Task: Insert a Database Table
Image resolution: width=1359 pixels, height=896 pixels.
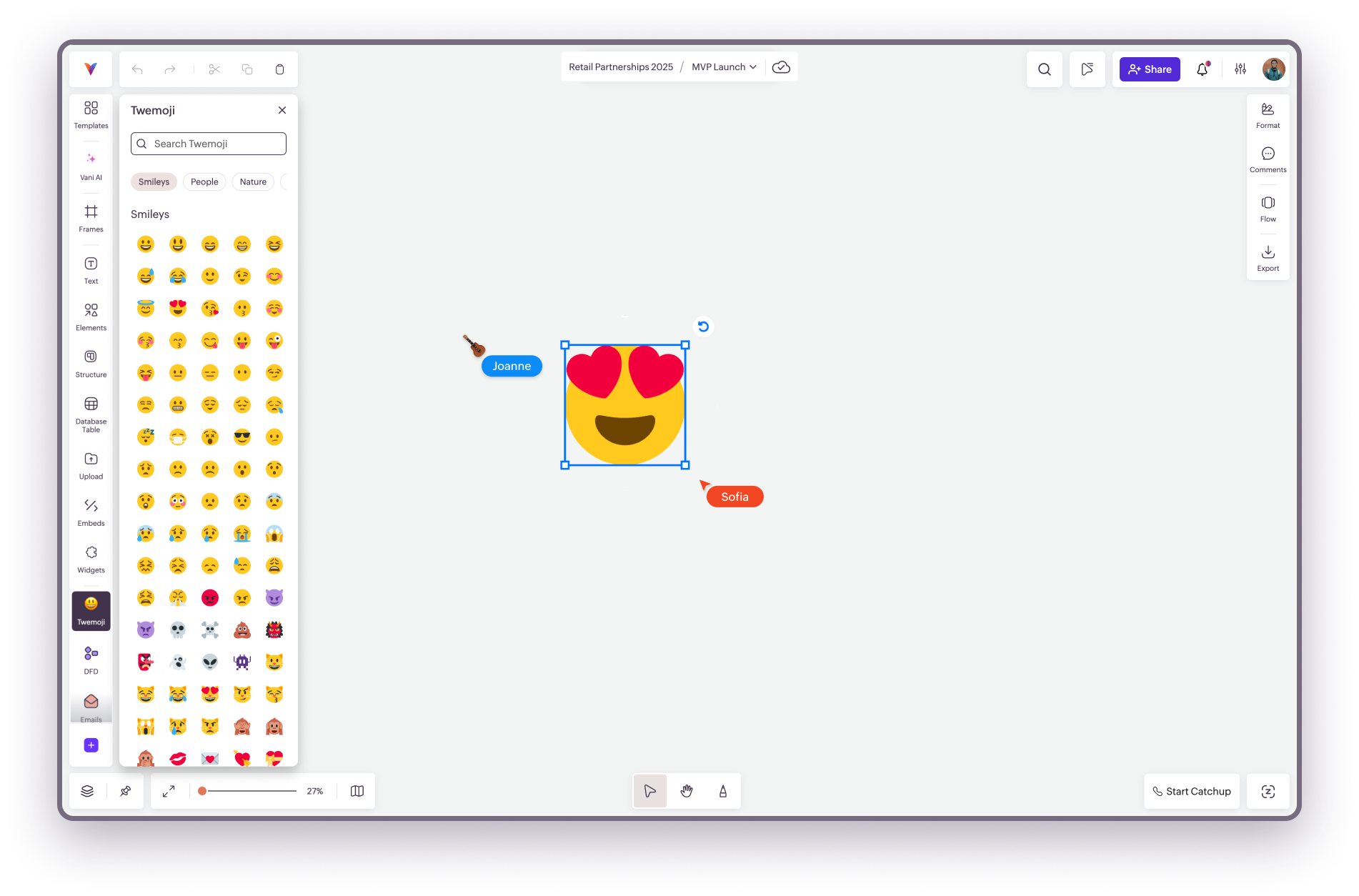Action: coord(91,415)
